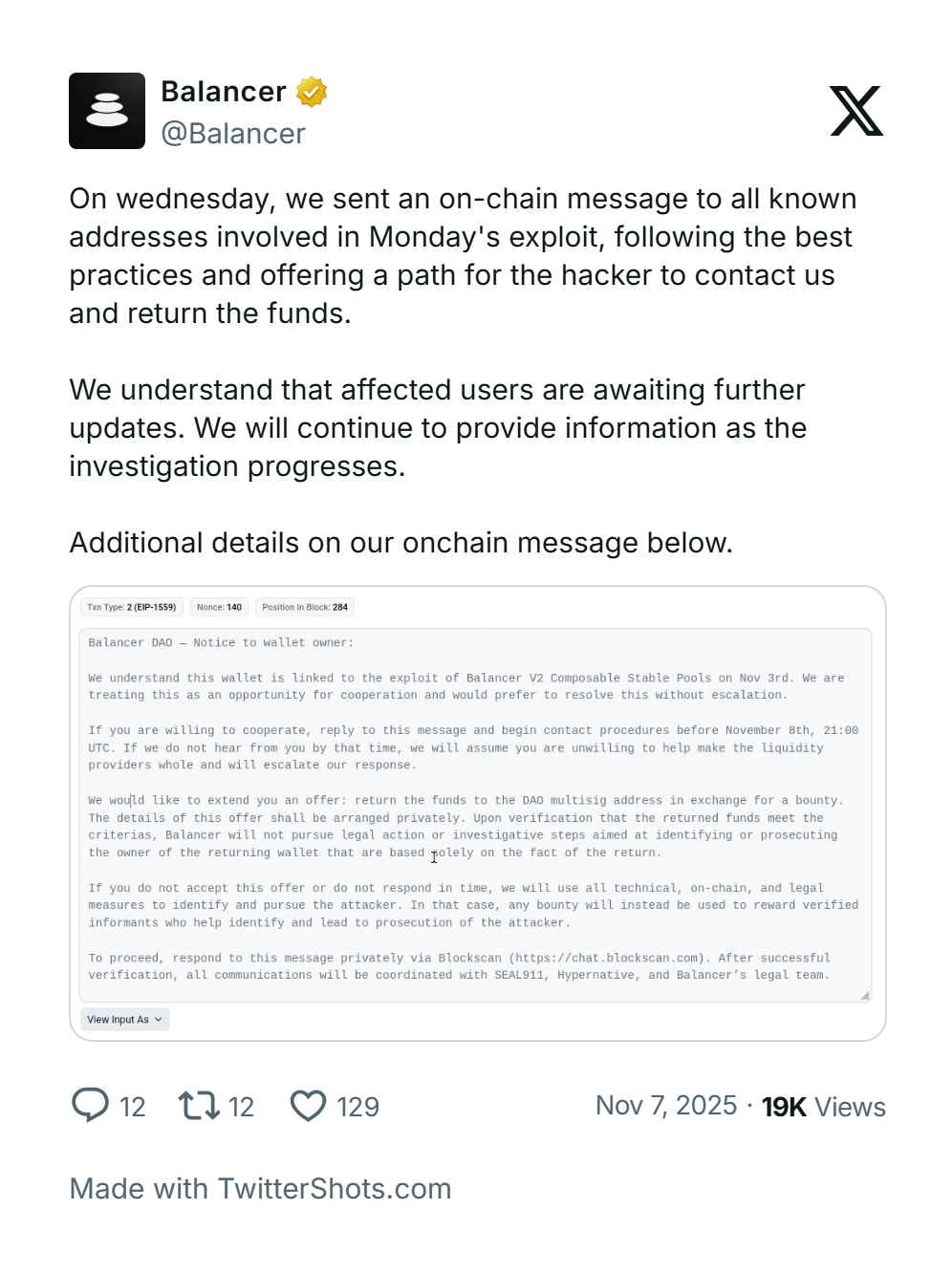Click the gold verified badge
This screenshot has width=952, height=1275.
312,92
